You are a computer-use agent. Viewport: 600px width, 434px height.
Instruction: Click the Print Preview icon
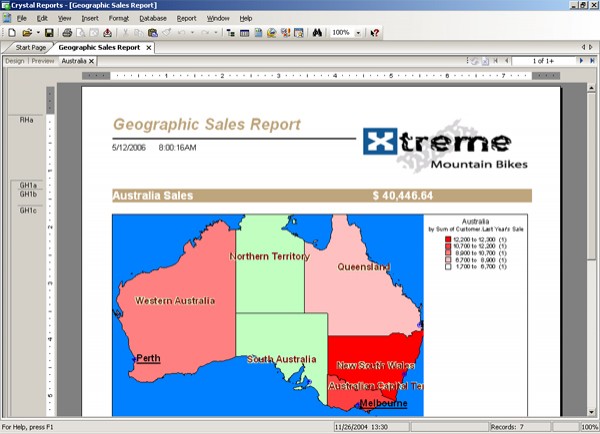80,33
